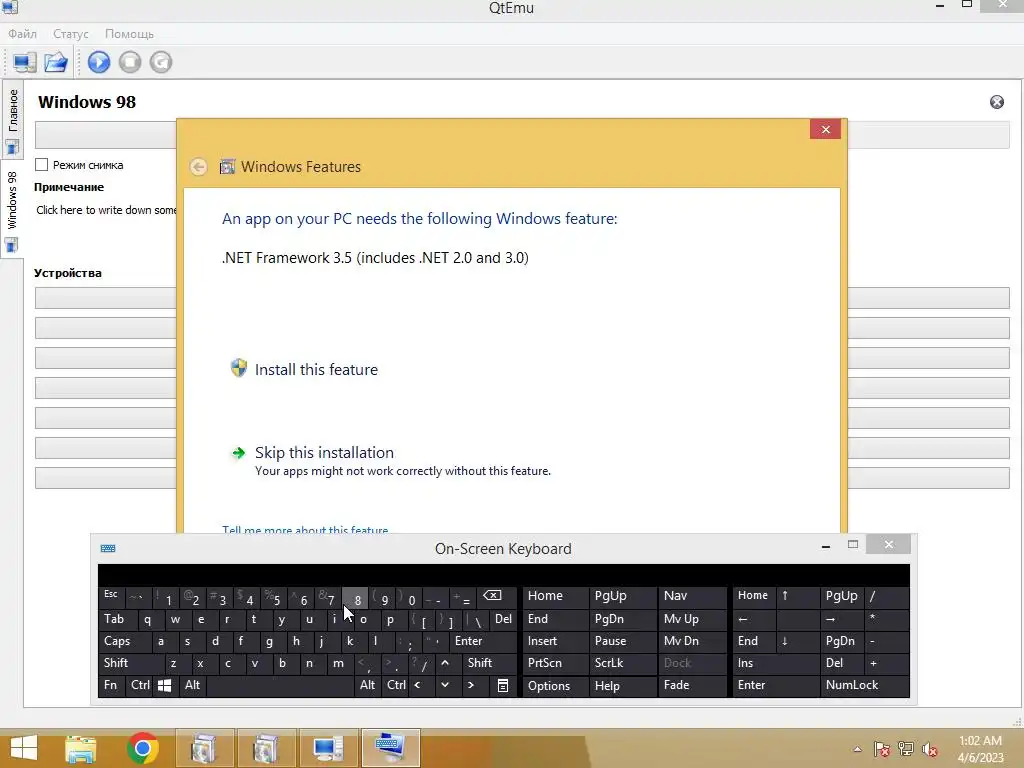Open File Explorer from the taskbar

tap(80, 748)
